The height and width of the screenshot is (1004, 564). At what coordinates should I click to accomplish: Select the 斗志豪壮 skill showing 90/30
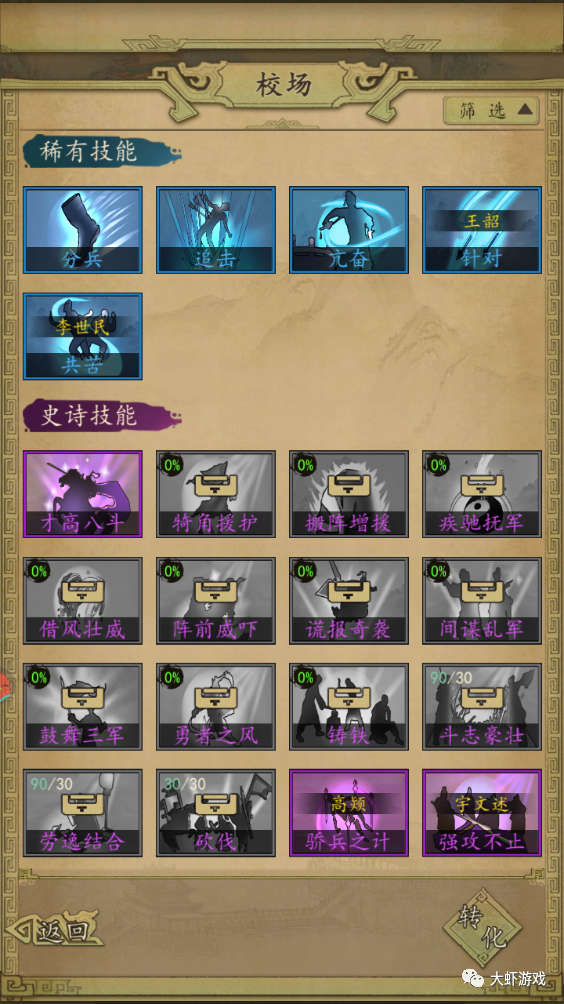coord(482,707)
